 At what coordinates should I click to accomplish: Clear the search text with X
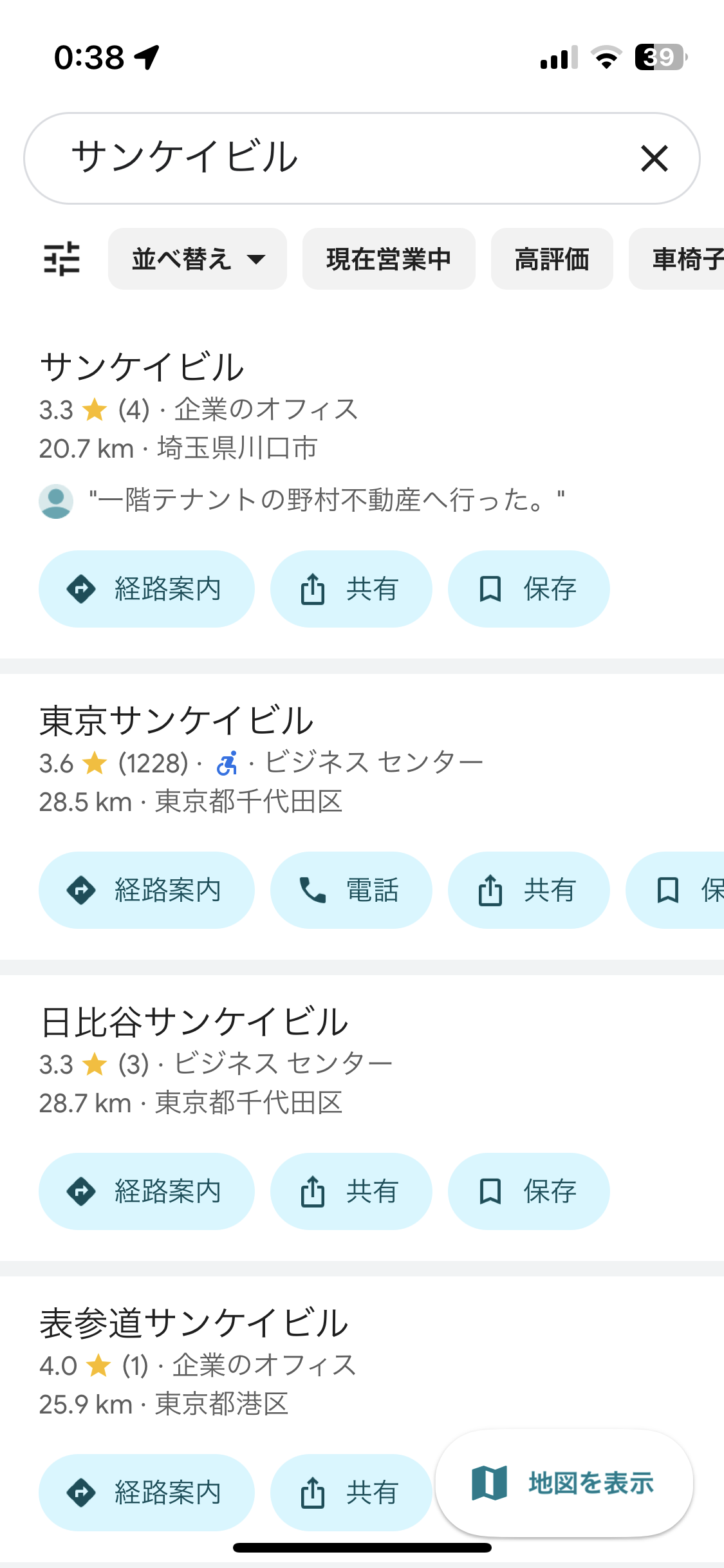tap(654, 158)
